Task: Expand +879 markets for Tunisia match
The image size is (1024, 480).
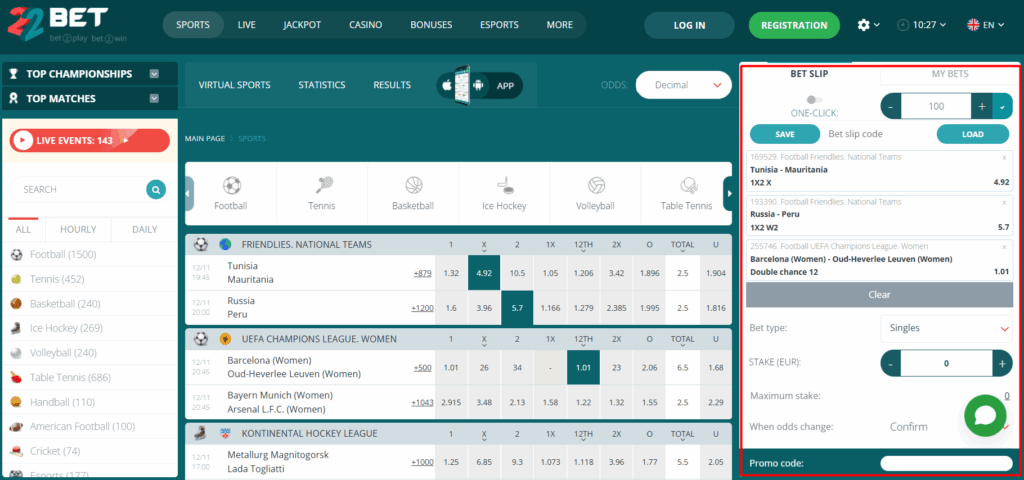Action: [422, 273]
